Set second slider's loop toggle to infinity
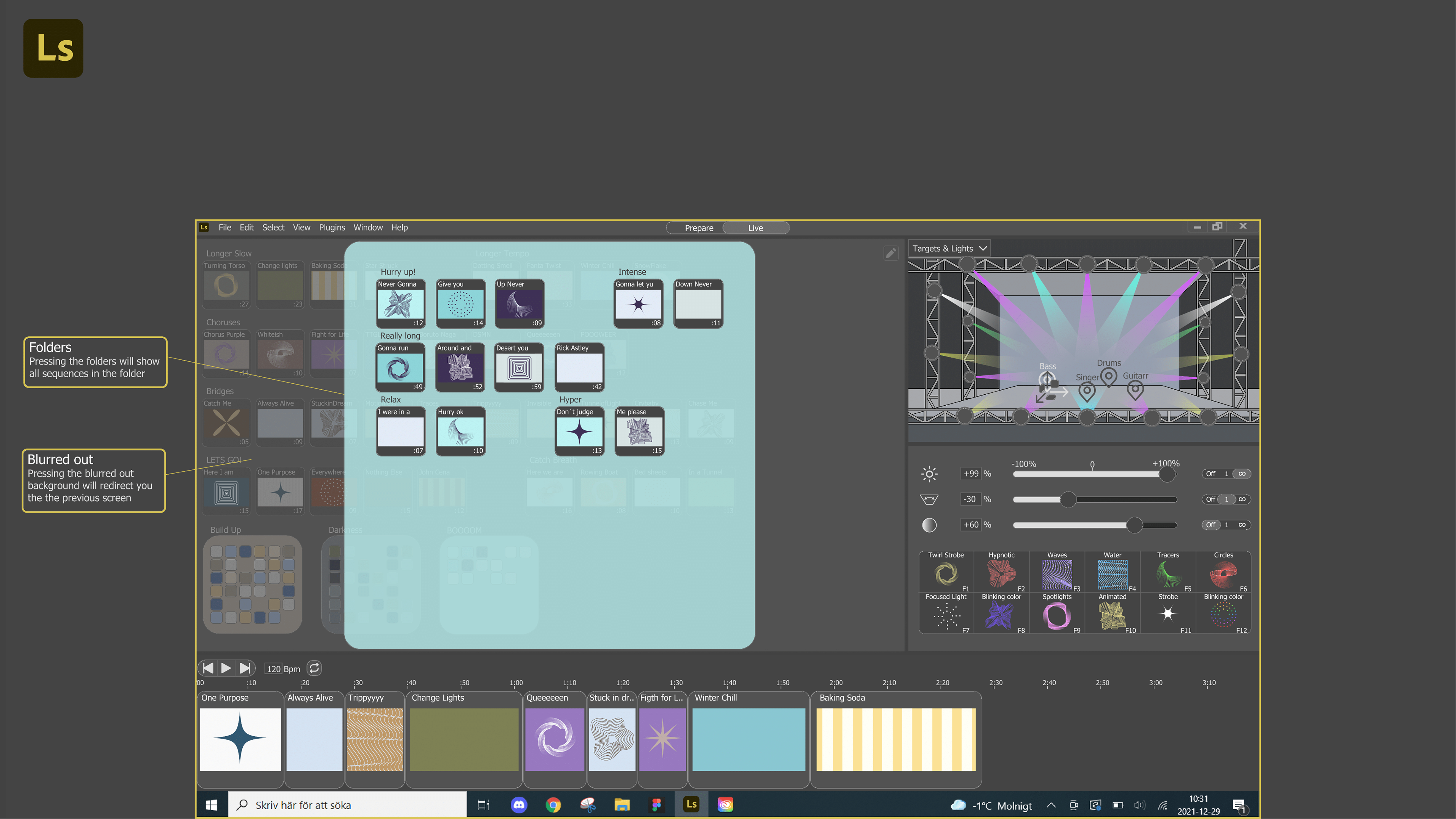The height and width of the screenshot is (819, 1456). (1242, 499)
